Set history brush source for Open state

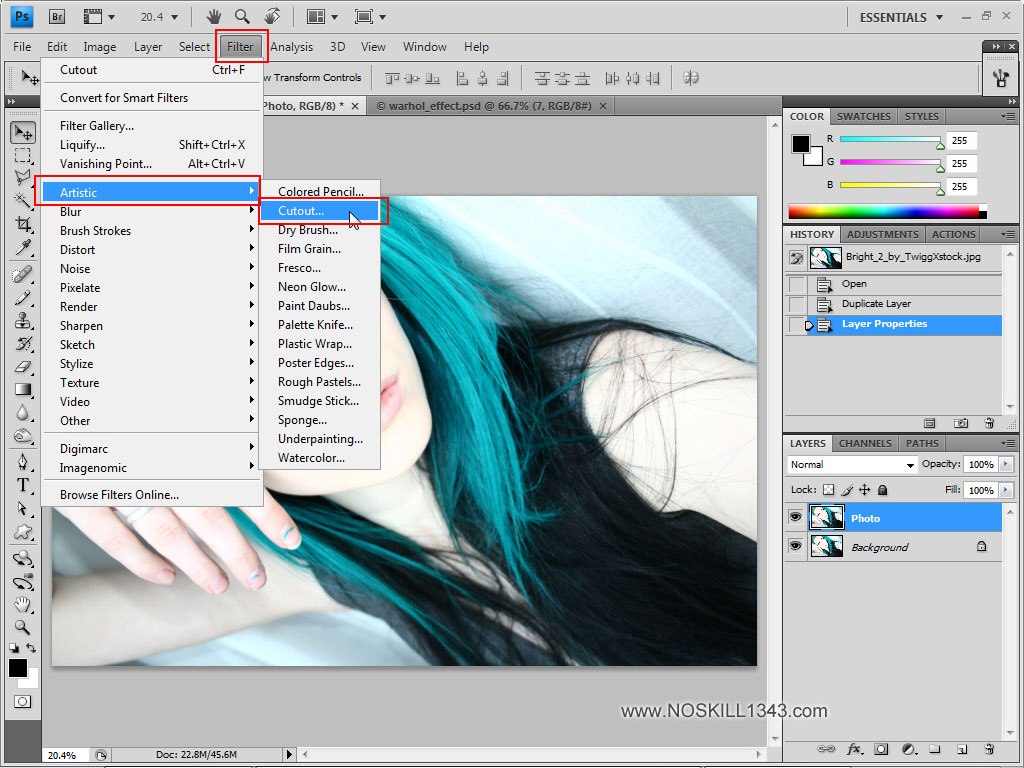click(797, 285)
